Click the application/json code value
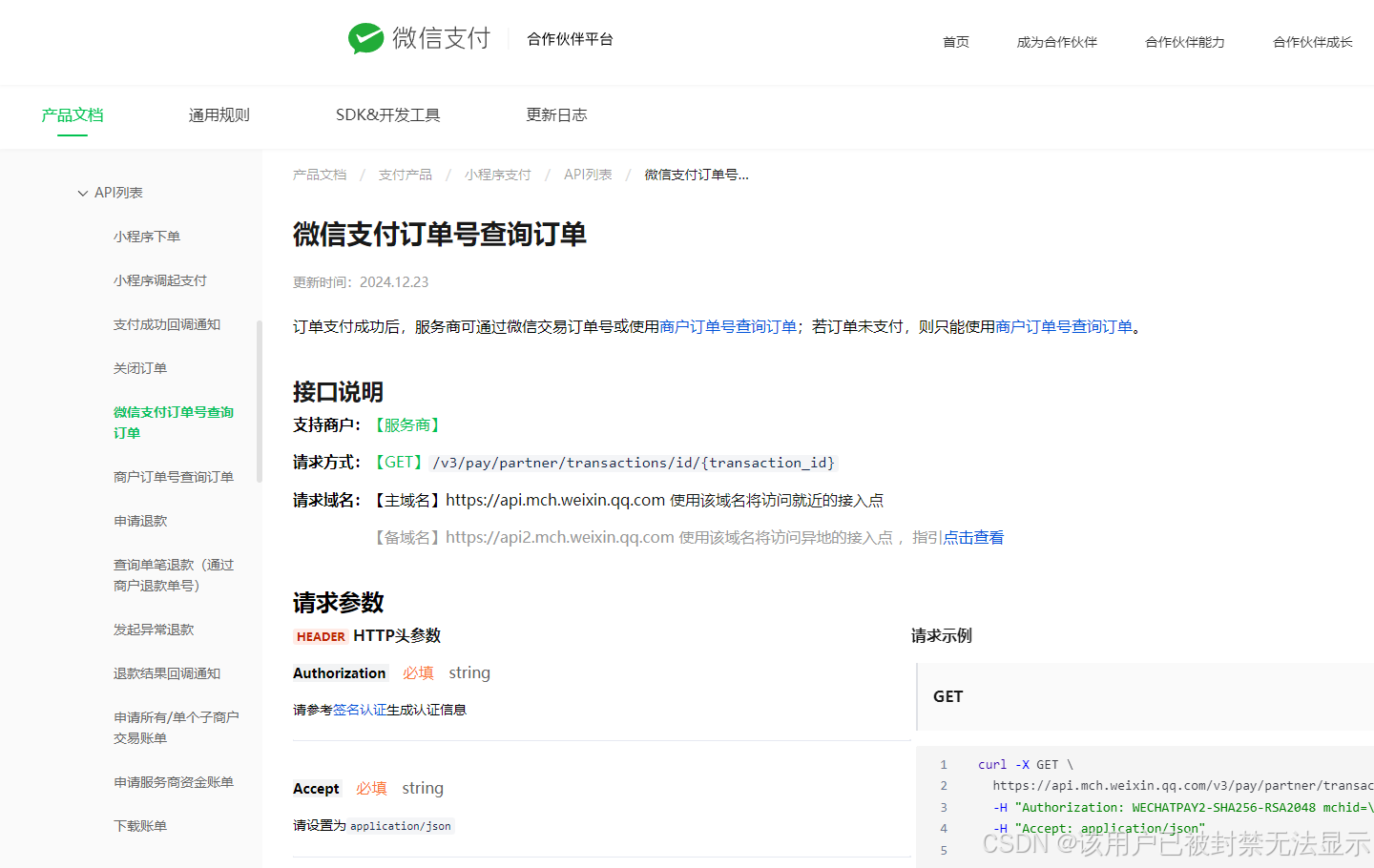 point(401,826)
